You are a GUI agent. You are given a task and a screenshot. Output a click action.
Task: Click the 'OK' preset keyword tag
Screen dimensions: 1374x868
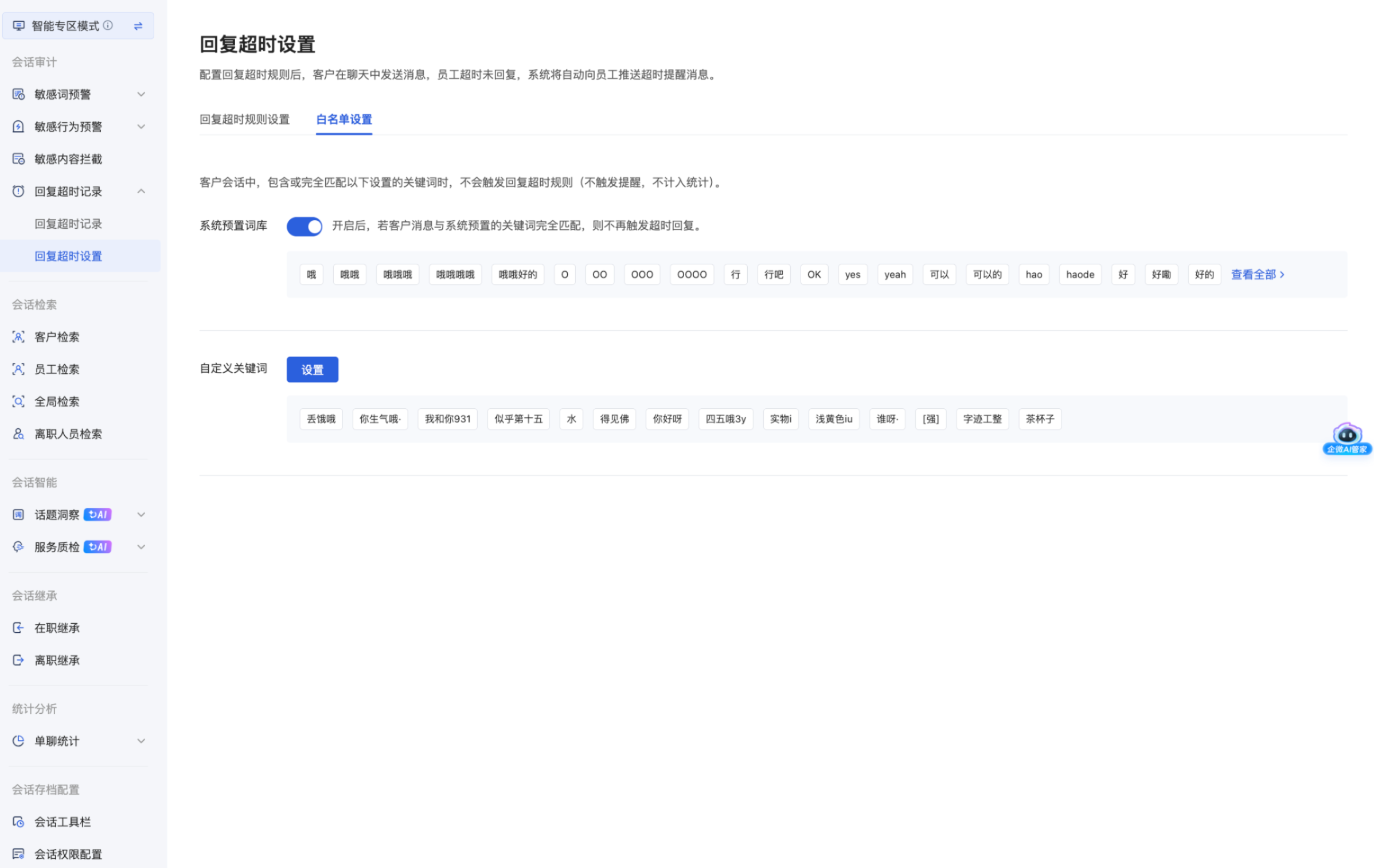click(x=814, y=275)
